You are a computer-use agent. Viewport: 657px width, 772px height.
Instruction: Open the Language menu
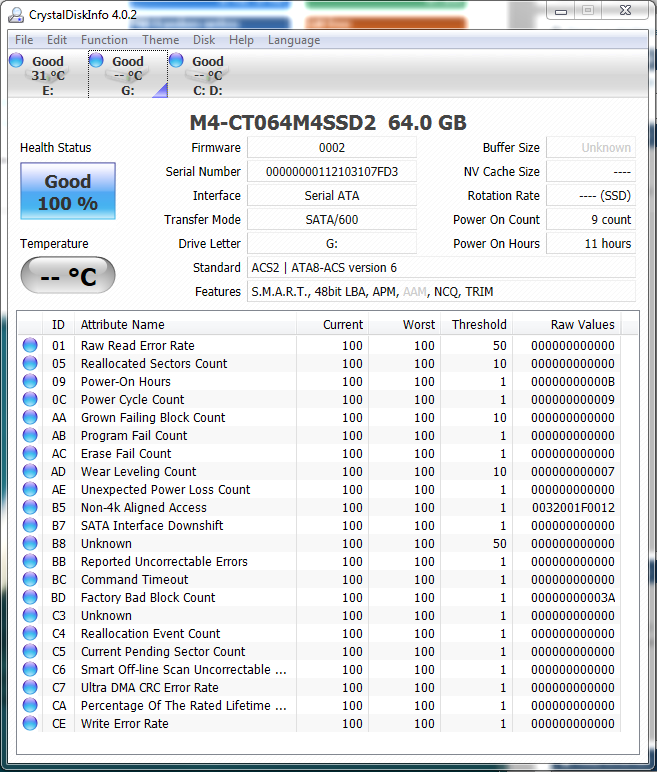(x=294, y=40)
